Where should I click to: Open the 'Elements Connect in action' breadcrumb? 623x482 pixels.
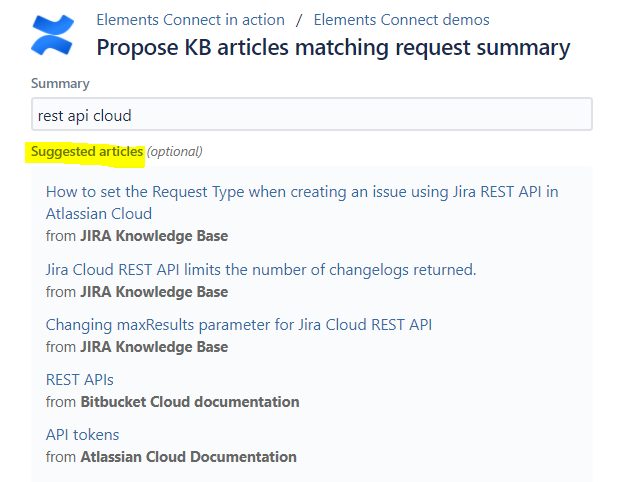[x=190, y=20]
